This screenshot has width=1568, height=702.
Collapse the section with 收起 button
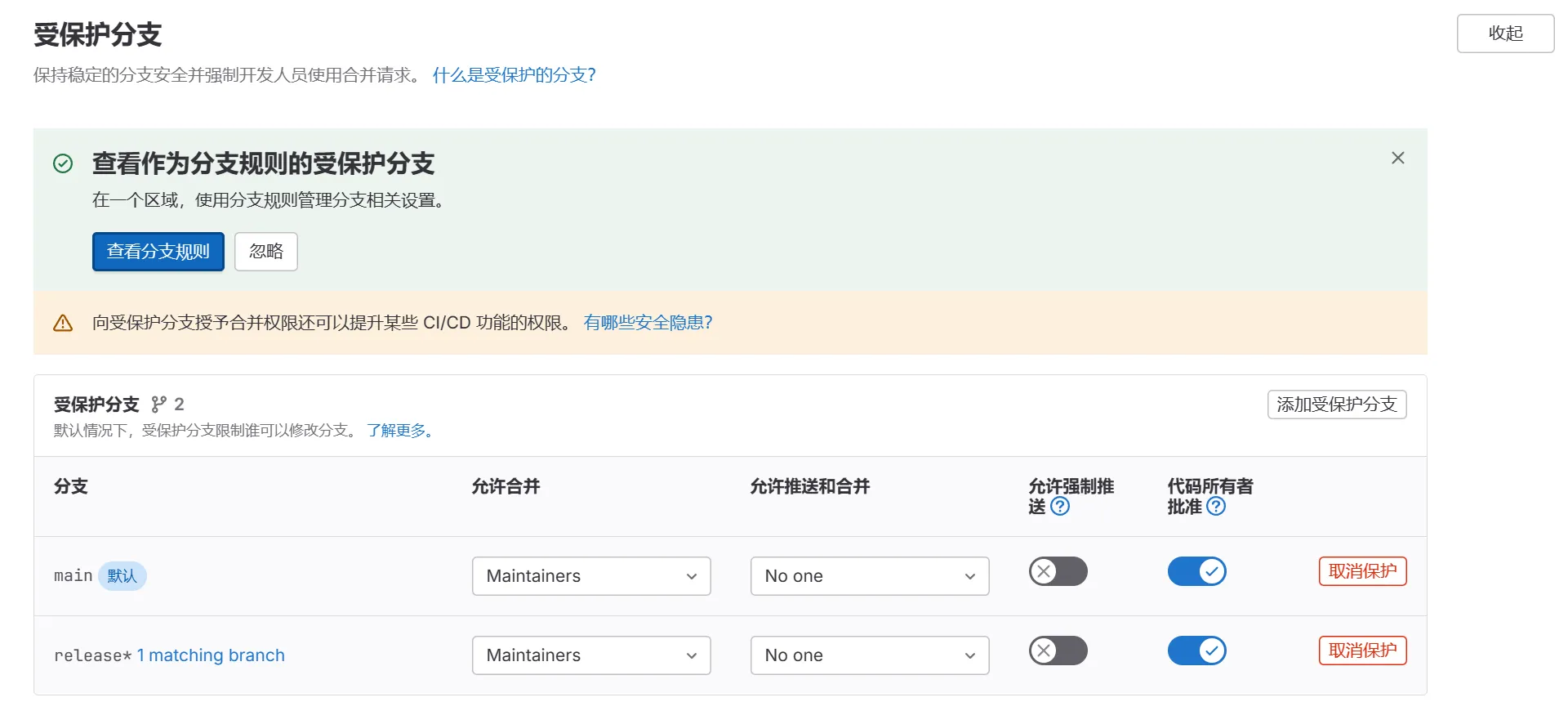tap(1504, 34)
